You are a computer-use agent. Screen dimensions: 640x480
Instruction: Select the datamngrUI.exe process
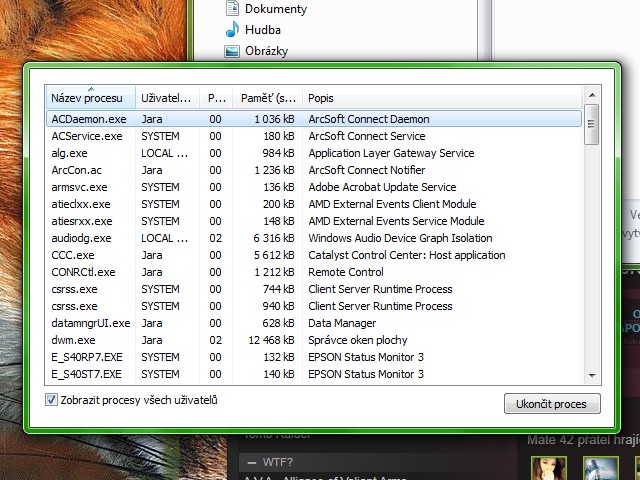(313, 323)
